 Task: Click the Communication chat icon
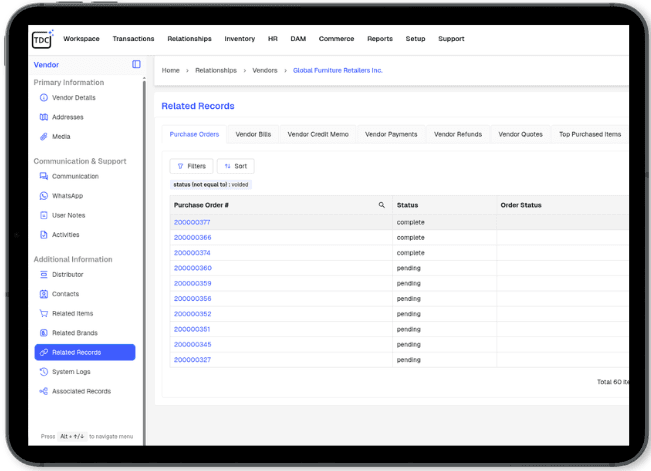[x=44, y=176]
